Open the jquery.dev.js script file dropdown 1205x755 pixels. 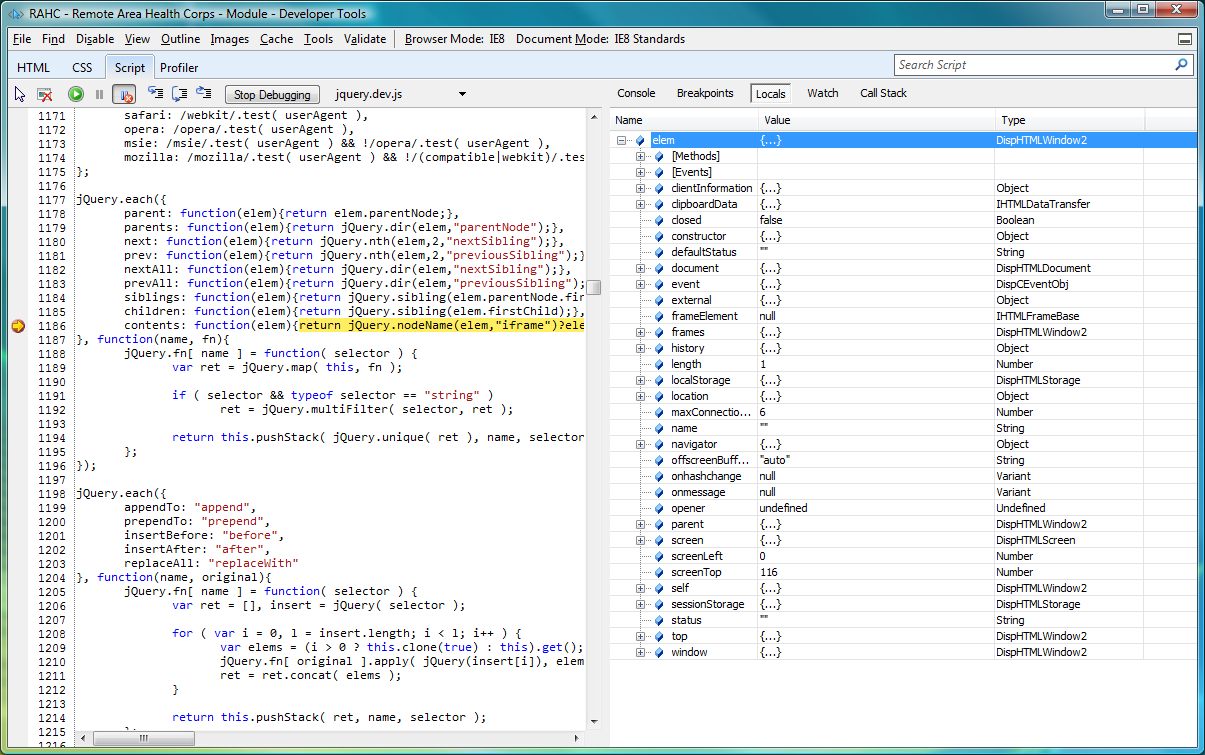(462, 94)
